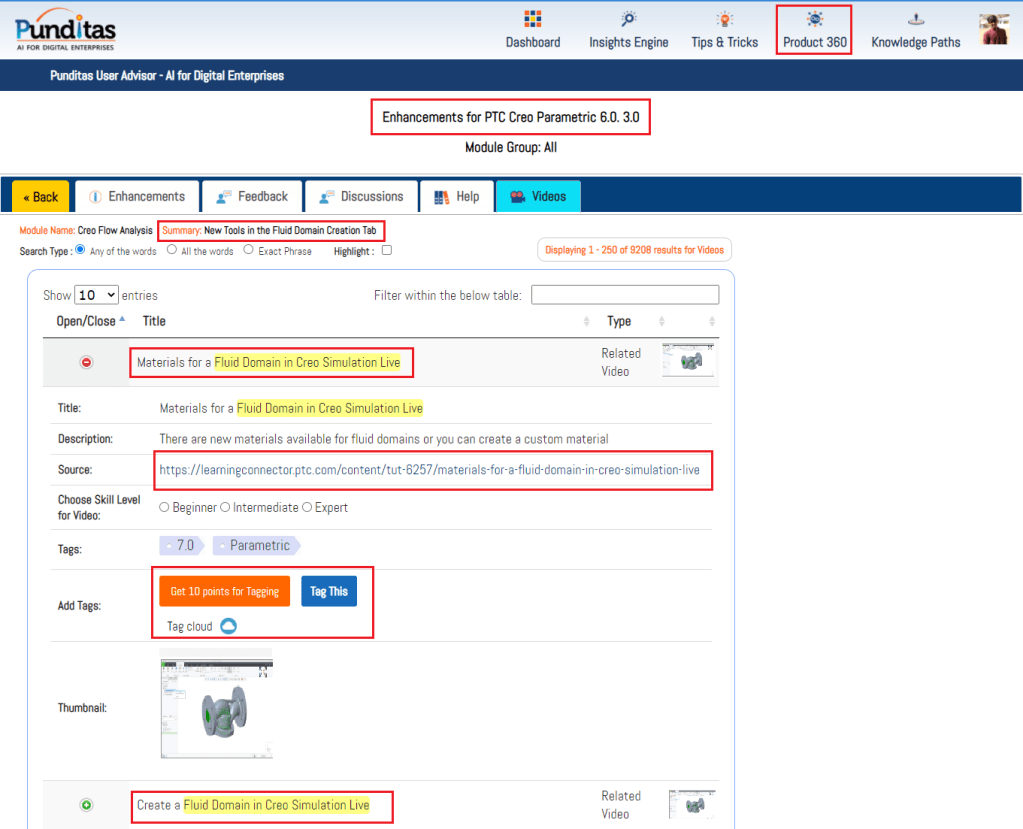Viewport: 1023px width, 829px height.
Task: Expand the Create a Fluid Domain row
Action: pos(86,805)
